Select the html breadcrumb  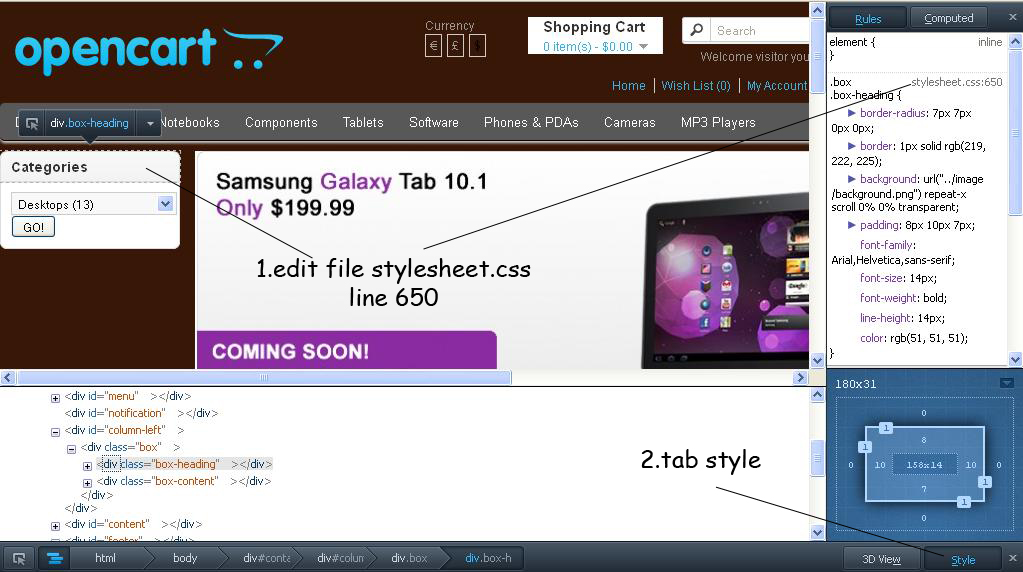[x=105, y=558]
